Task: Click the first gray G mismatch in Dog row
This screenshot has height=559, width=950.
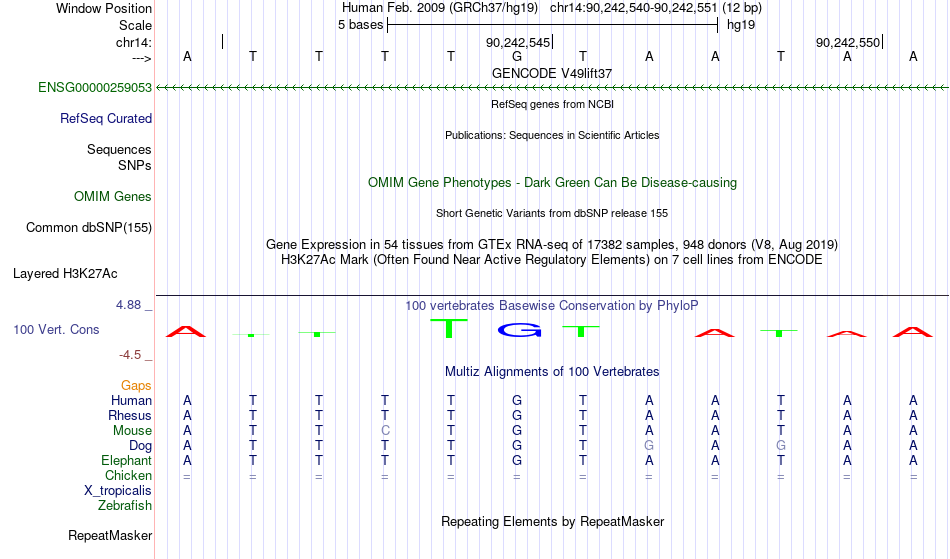Action: click(x=649, y=446)
